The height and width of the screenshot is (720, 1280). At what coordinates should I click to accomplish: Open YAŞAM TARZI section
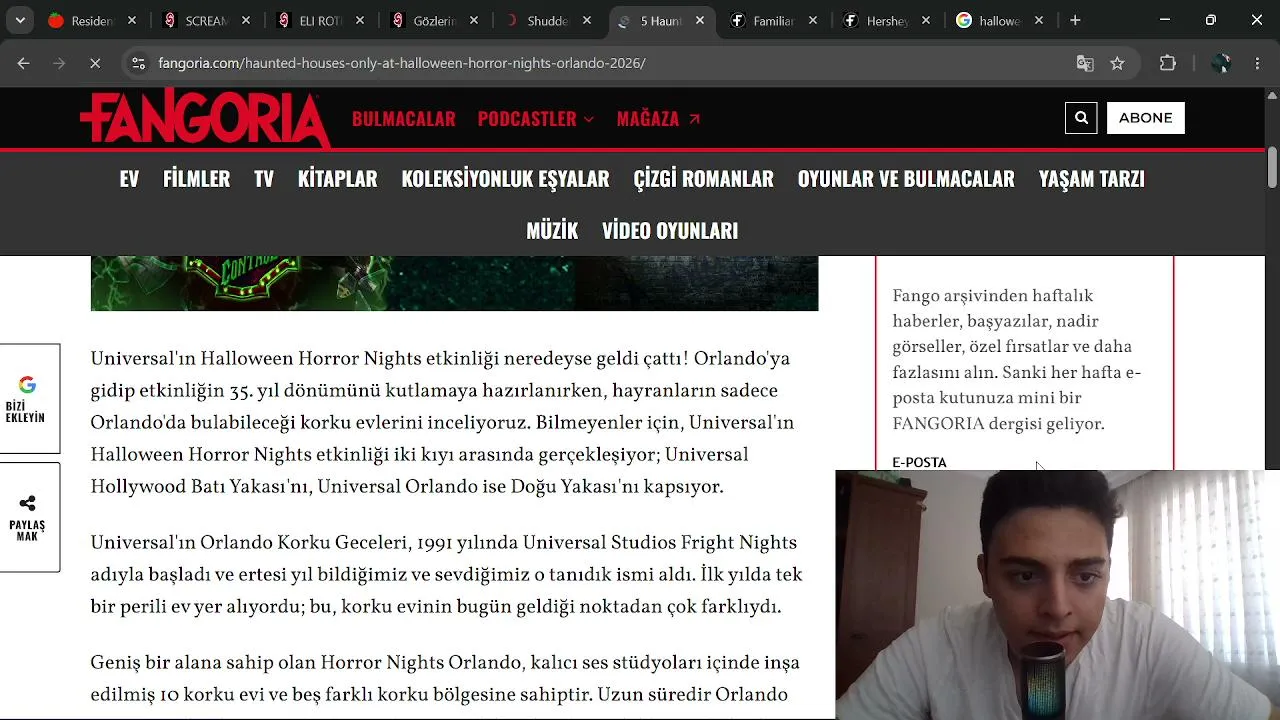[1092, 179]
